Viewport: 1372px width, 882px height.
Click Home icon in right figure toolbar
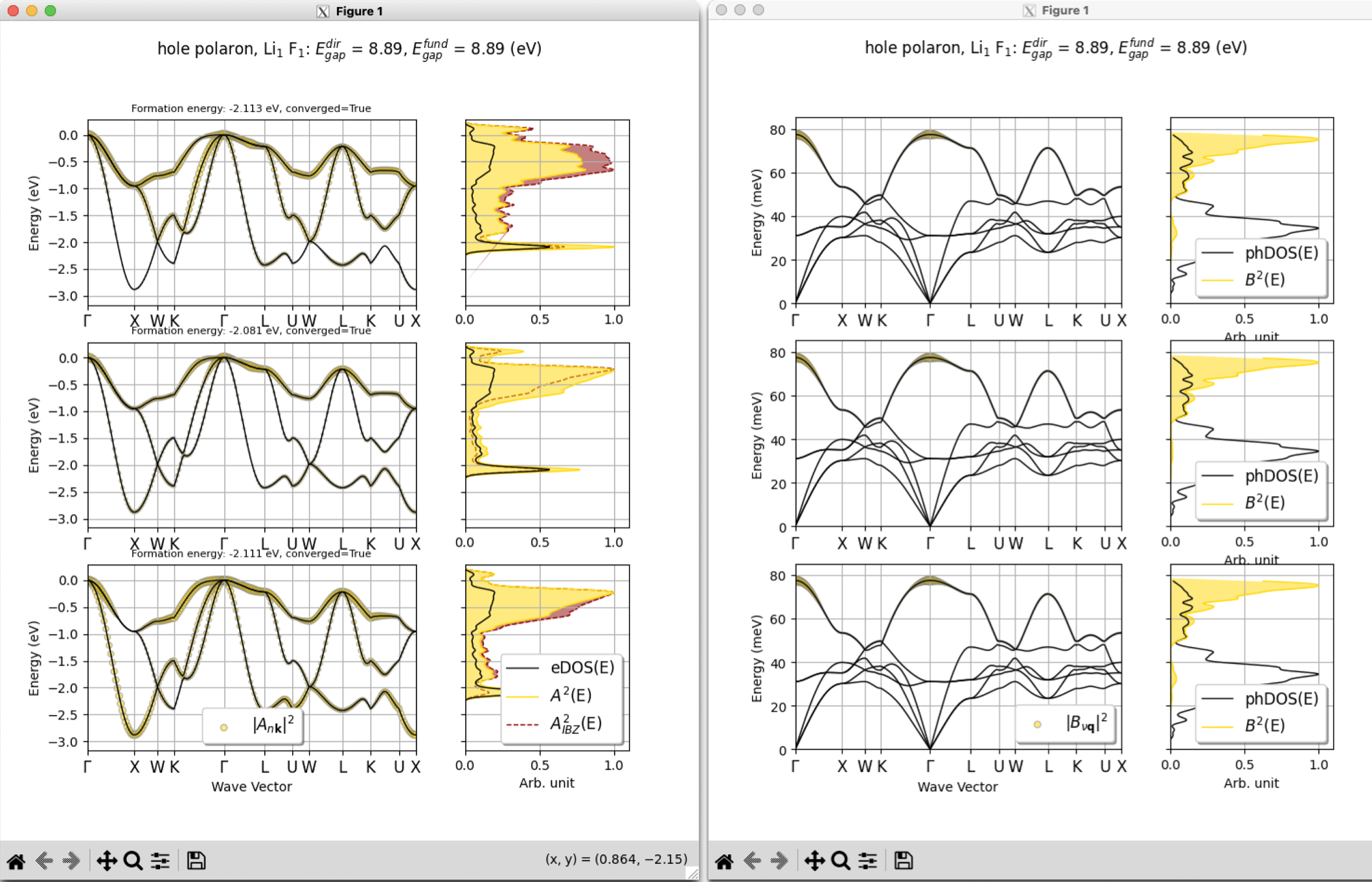pyautogui.click(x=724, y=861)
